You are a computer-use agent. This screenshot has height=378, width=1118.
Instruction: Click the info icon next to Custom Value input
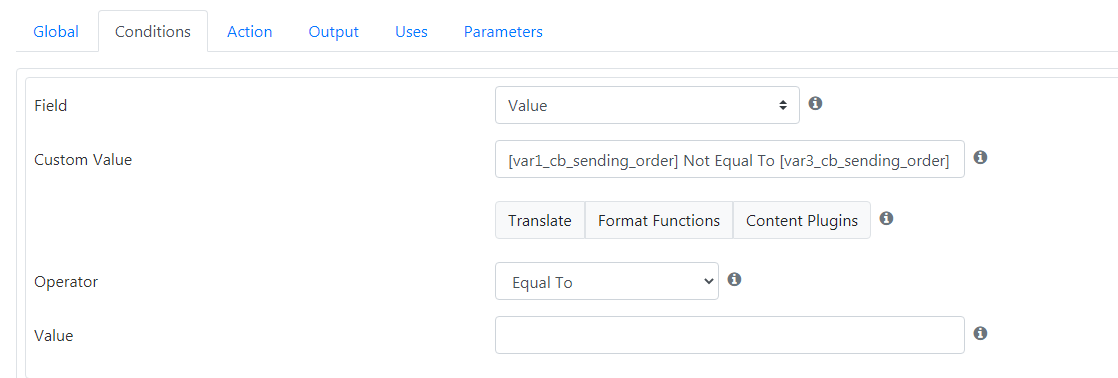pos(980,157)
